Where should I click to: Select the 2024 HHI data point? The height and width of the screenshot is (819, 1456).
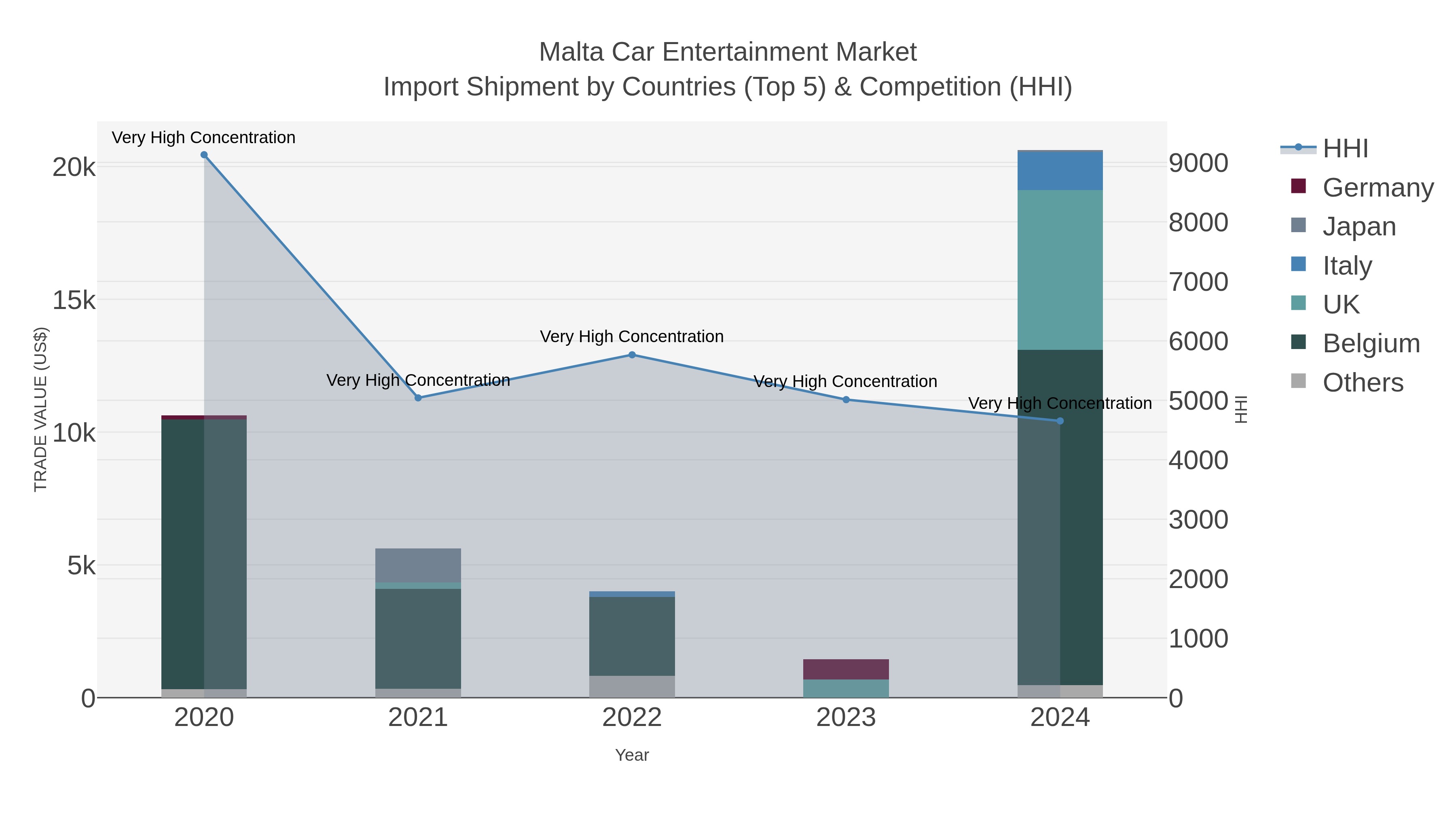[x=1060, y=421]
